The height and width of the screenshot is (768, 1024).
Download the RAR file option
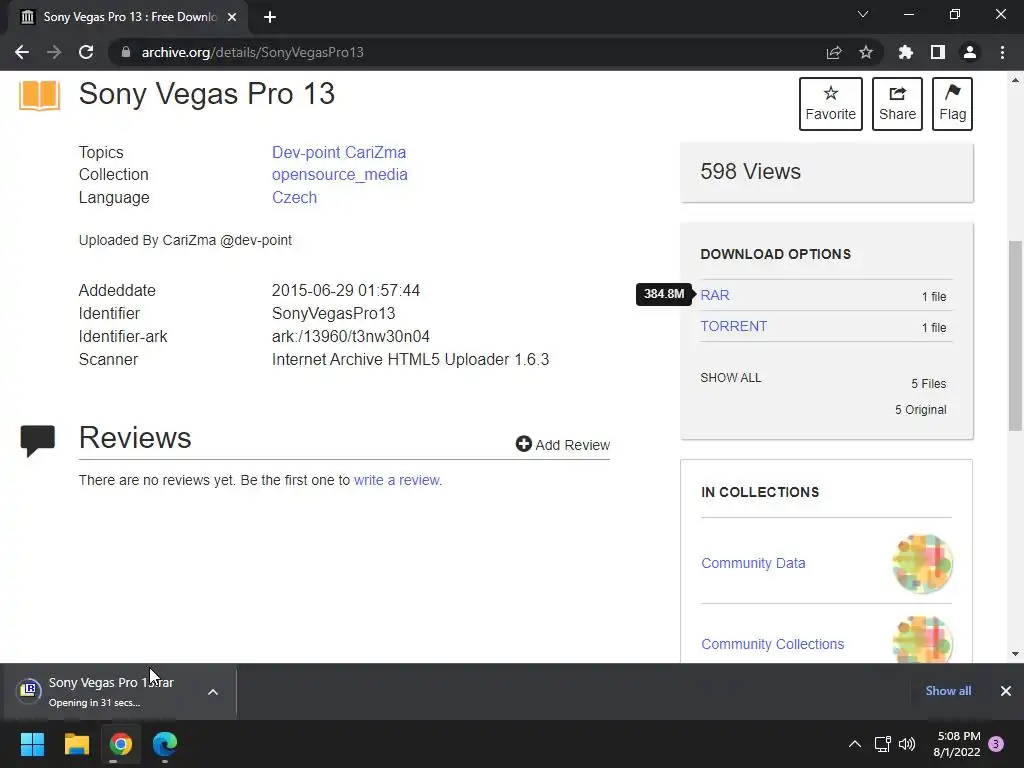coord(714,295)
